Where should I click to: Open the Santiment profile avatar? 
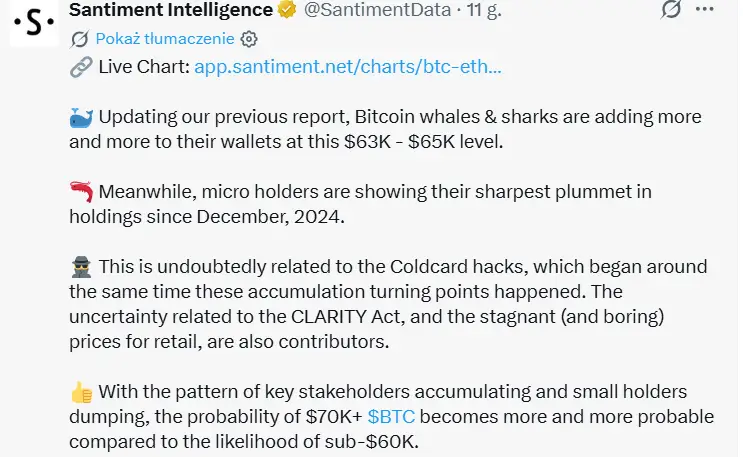[x=34, y=22]
